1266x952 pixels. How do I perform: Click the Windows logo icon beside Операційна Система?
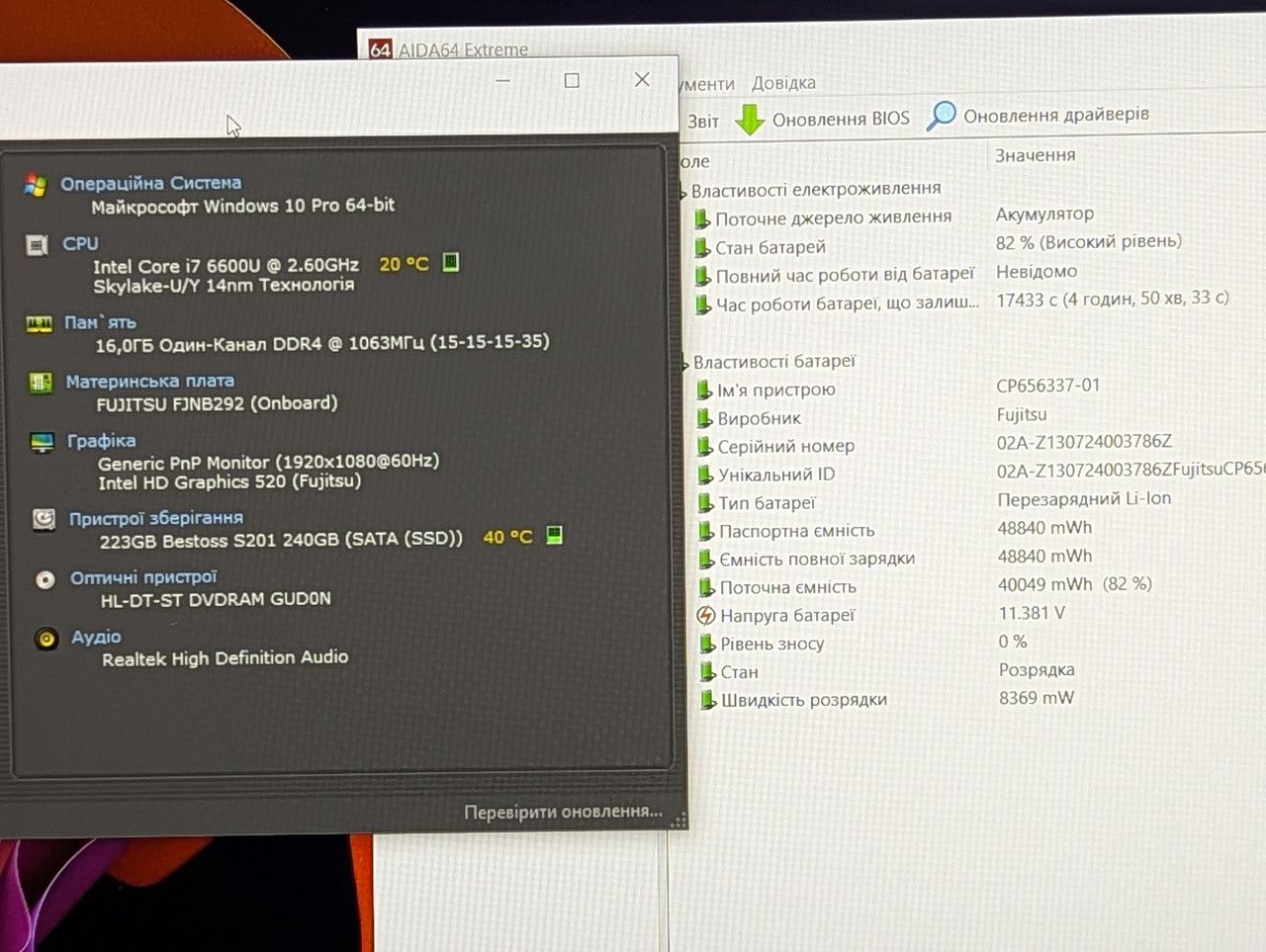pyautogui.click(x=36, y=184)
